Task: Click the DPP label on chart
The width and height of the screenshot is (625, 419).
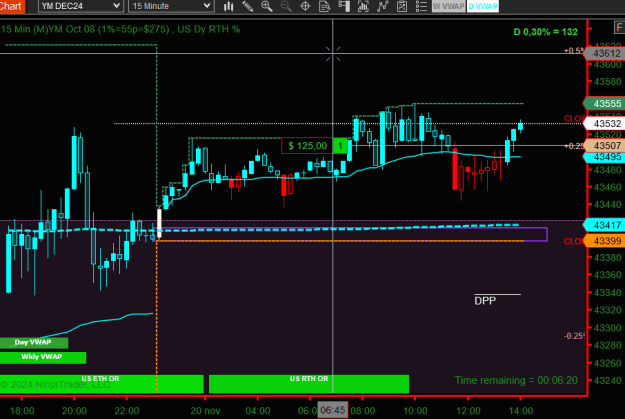Action: [485, 301]
